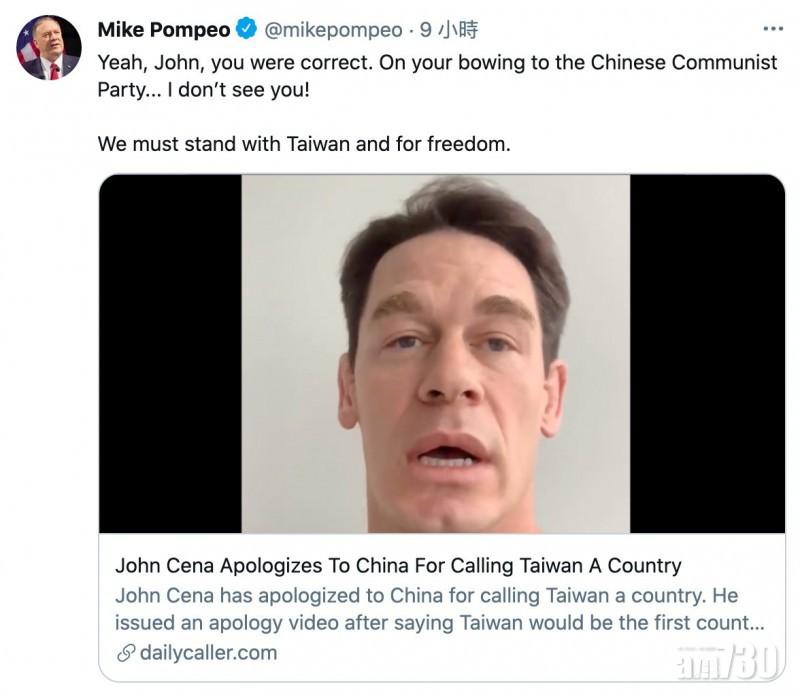Click the video thumbnail of the man speaking
The height and width of the screenshot is (699, 800).
pyautogui.click(x=436, y=354)
